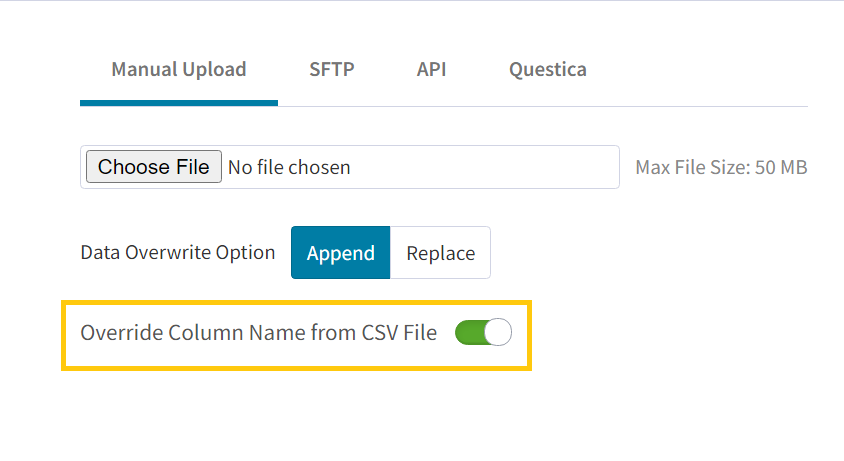Click the green part of the toggle
Image resolution: width=844 pixels, height=461 pixels.
pyautogui.click(x=469, y=333)
